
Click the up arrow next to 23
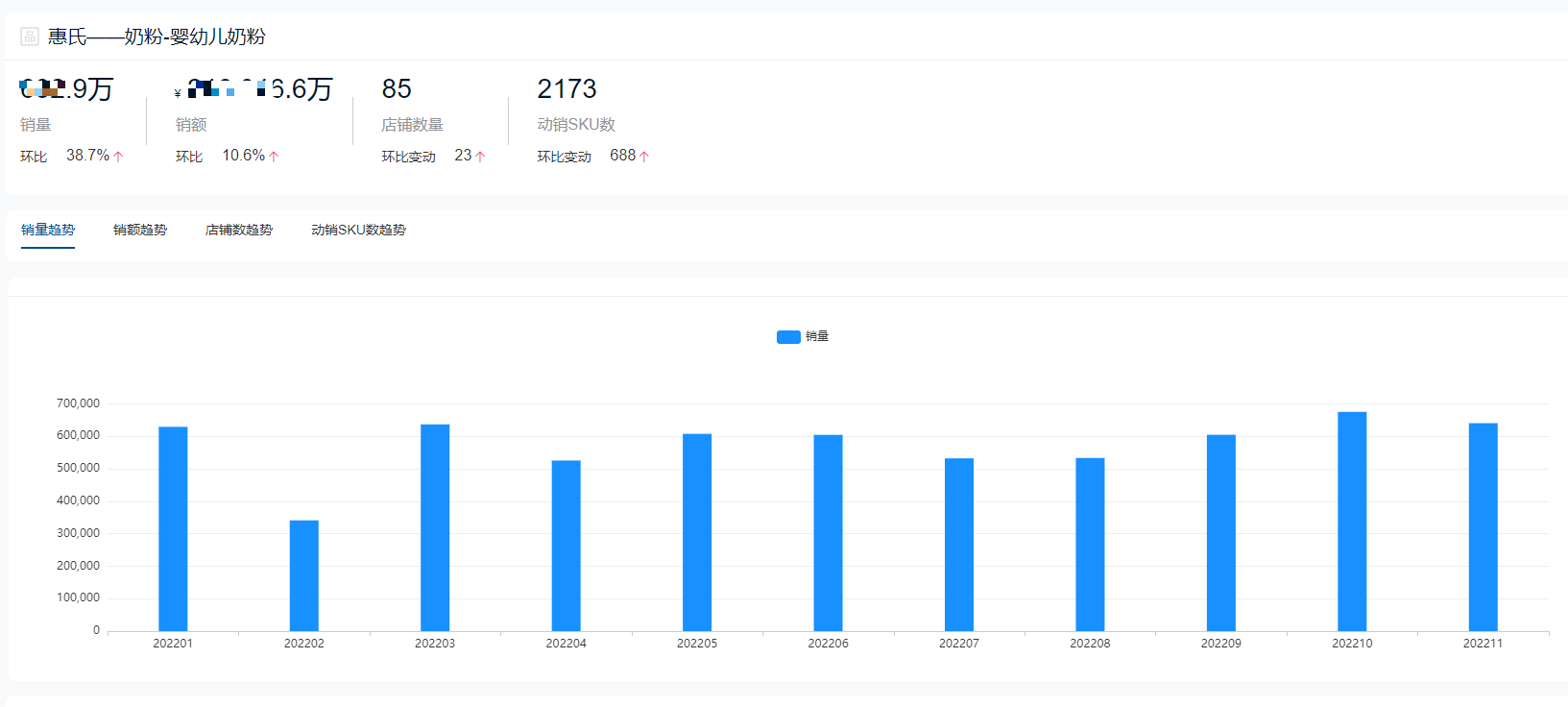pyautogui.click(x=480, y=157)
